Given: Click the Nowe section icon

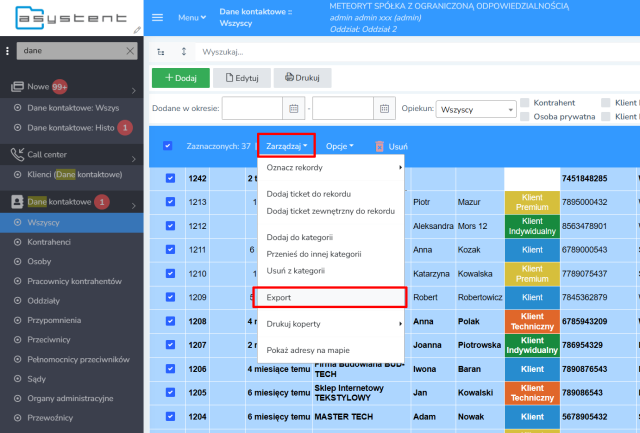Looking at the screenshot, I should point(17,87).
